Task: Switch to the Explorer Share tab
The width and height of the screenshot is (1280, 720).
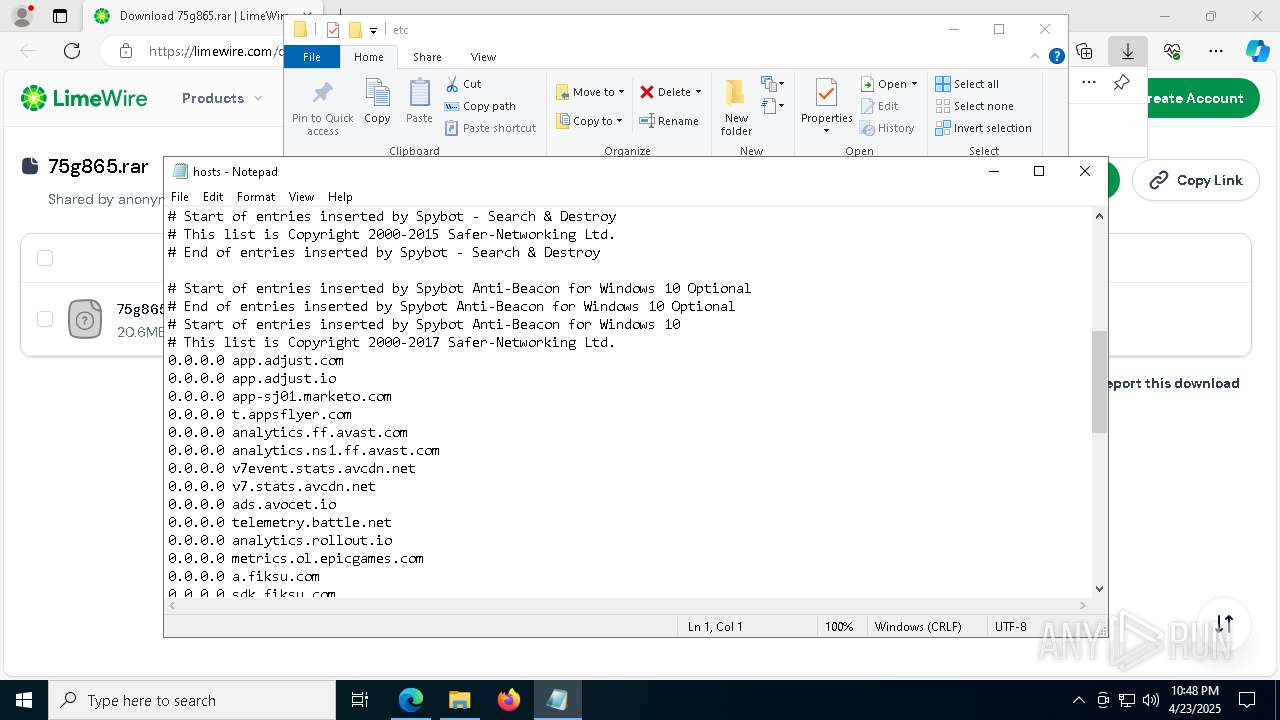Action: click(x=427, y=57)
